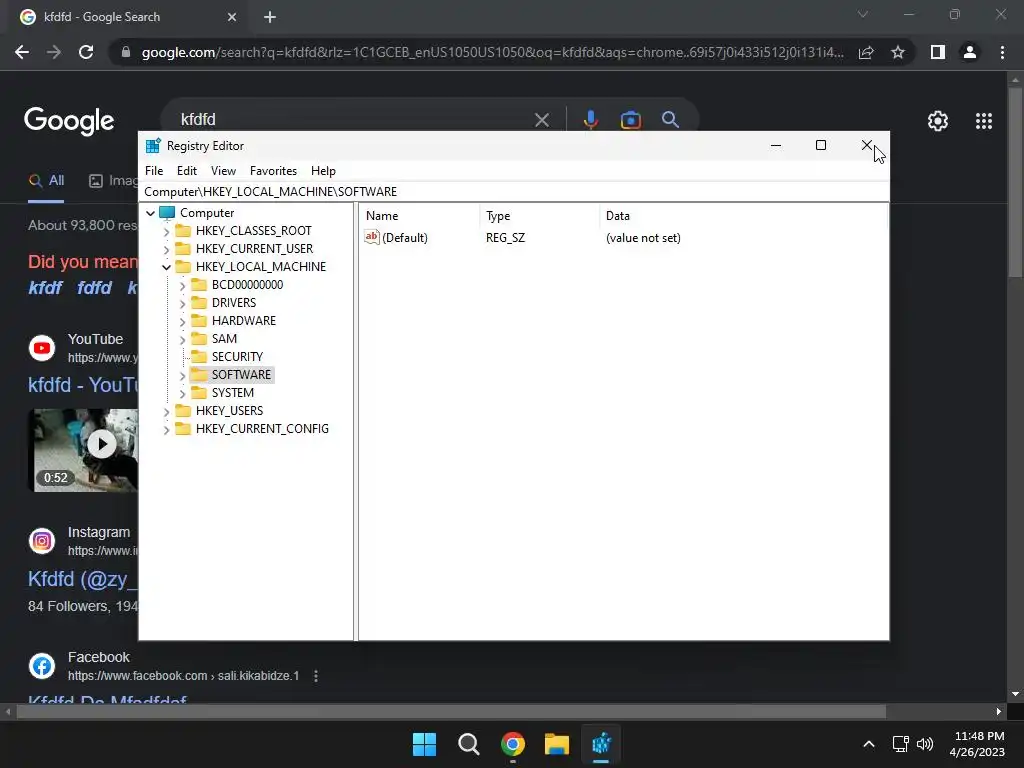1024x768 pixels.
Task: Select the DRIVERS folder icon
Action: [x=199, y=302]
